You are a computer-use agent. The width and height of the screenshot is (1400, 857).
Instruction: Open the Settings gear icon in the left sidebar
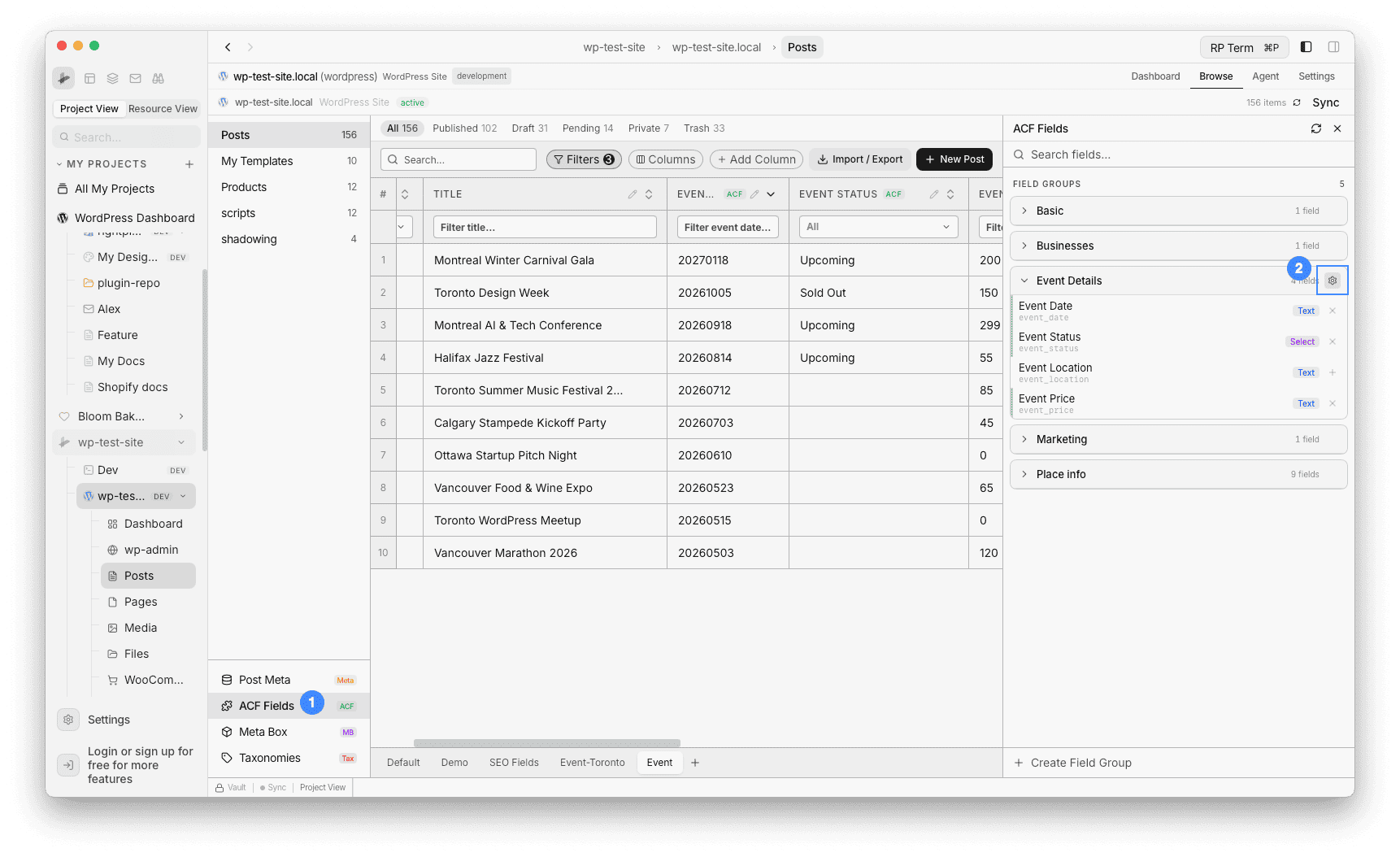68,720
